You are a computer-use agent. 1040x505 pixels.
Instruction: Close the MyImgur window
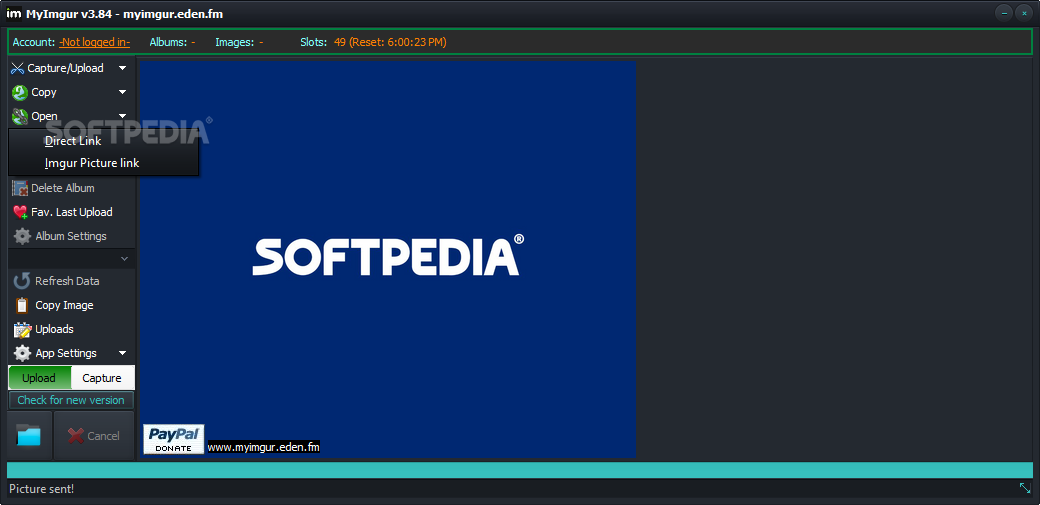pos(1024,13)
